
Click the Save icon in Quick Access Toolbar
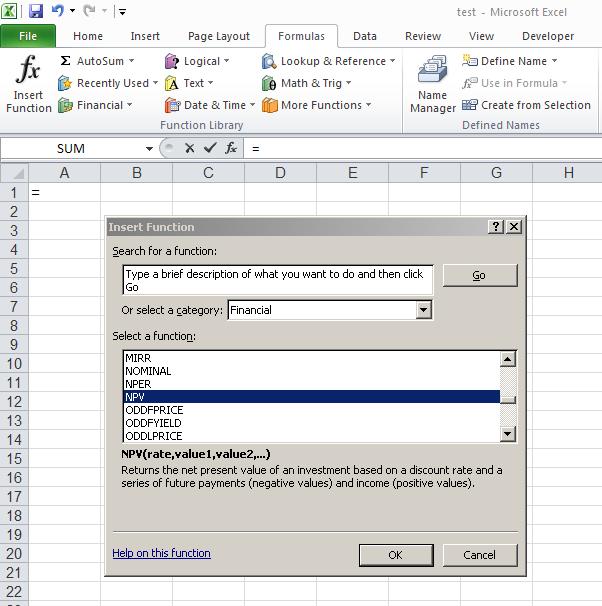tap(36, 11)
